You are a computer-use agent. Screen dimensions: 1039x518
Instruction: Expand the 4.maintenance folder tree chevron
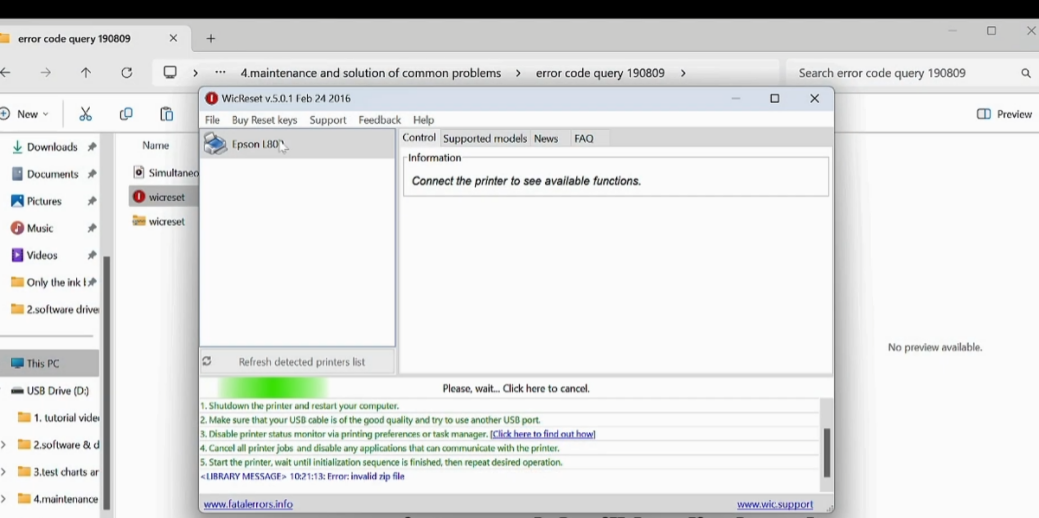(x=3, y=499)
